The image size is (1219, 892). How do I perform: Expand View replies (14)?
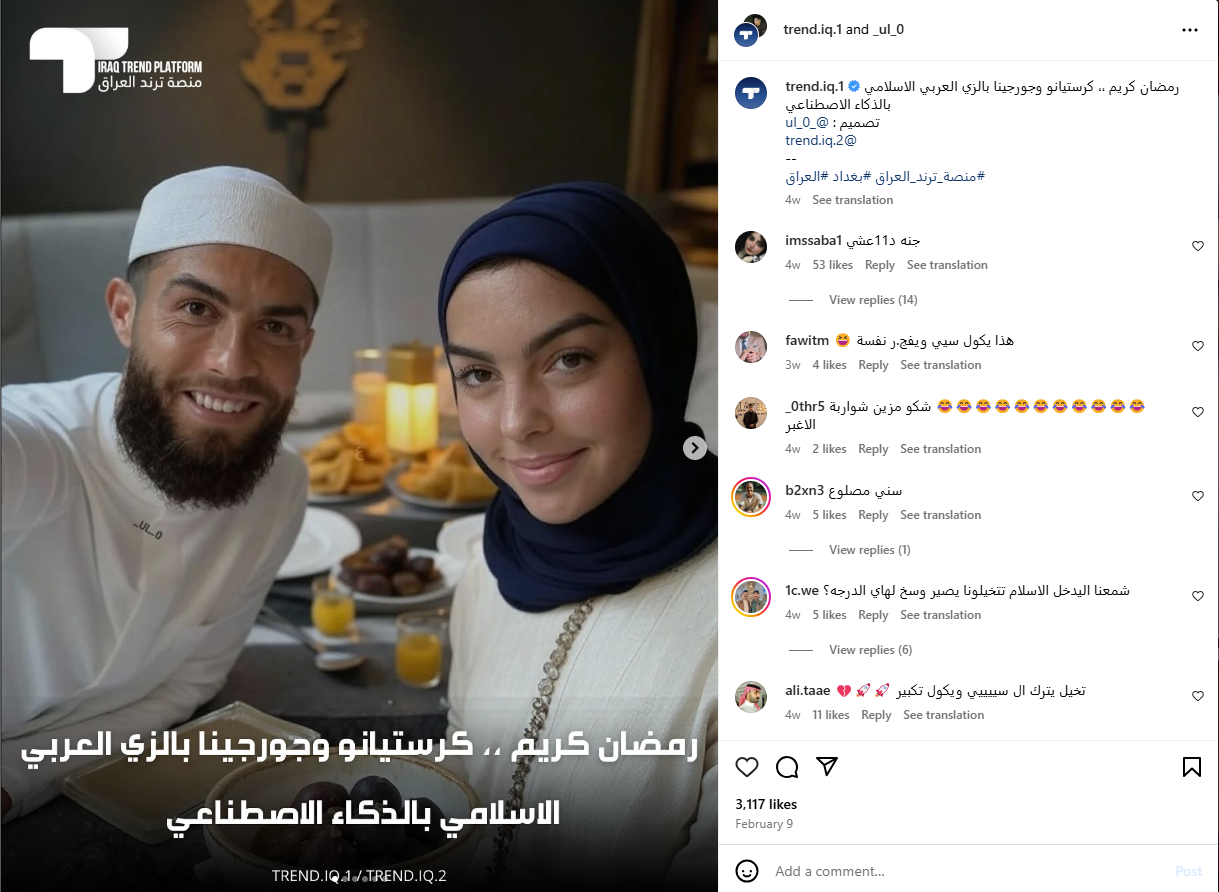tap(873, 300)
